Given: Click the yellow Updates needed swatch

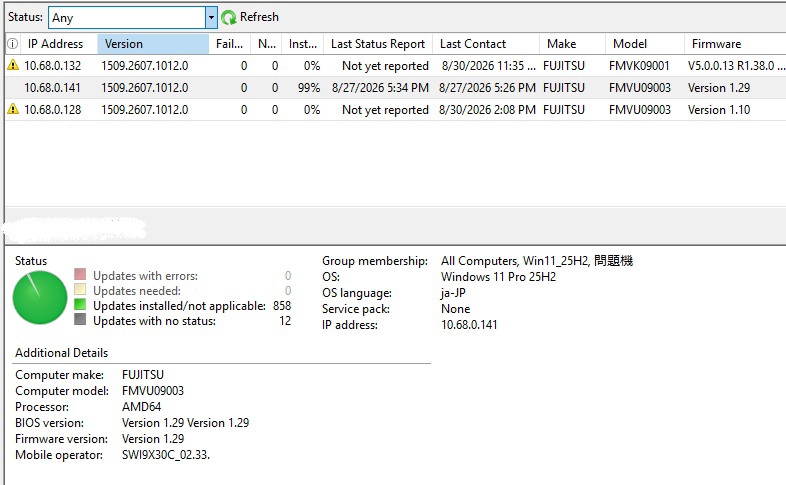Looking at the screenshot, I should (x=80, y=289).
